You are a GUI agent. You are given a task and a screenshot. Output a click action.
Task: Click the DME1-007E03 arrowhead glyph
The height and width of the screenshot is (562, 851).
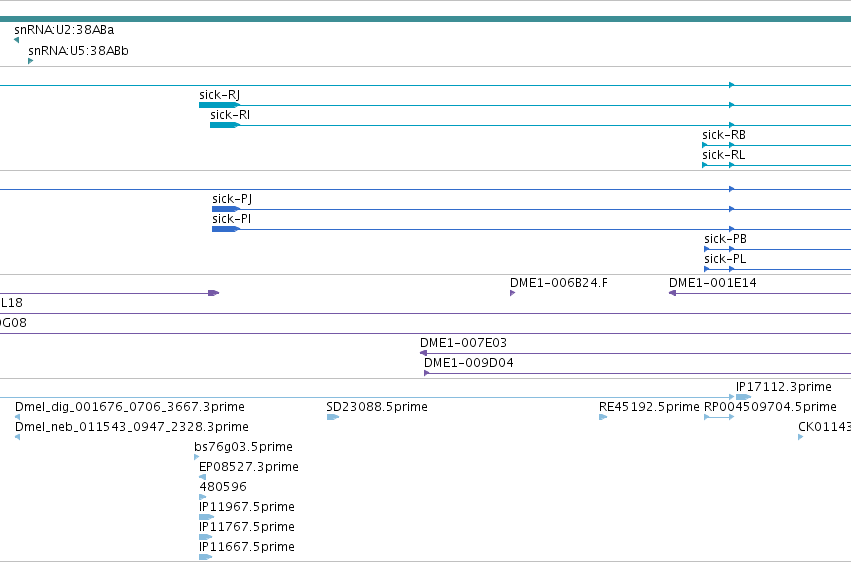coord(423,353)
